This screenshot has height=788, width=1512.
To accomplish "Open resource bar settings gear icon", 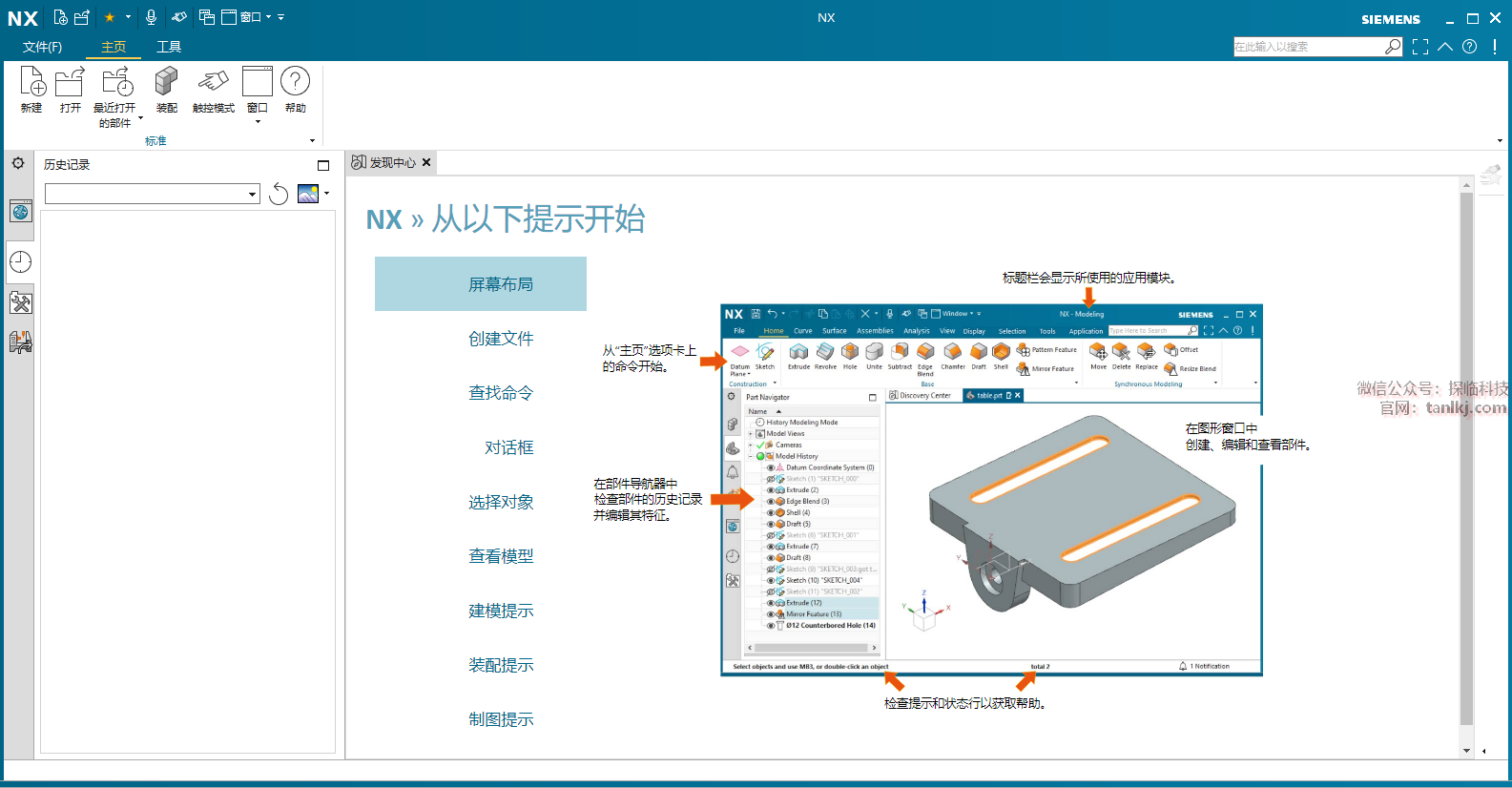I will (18, 164).
